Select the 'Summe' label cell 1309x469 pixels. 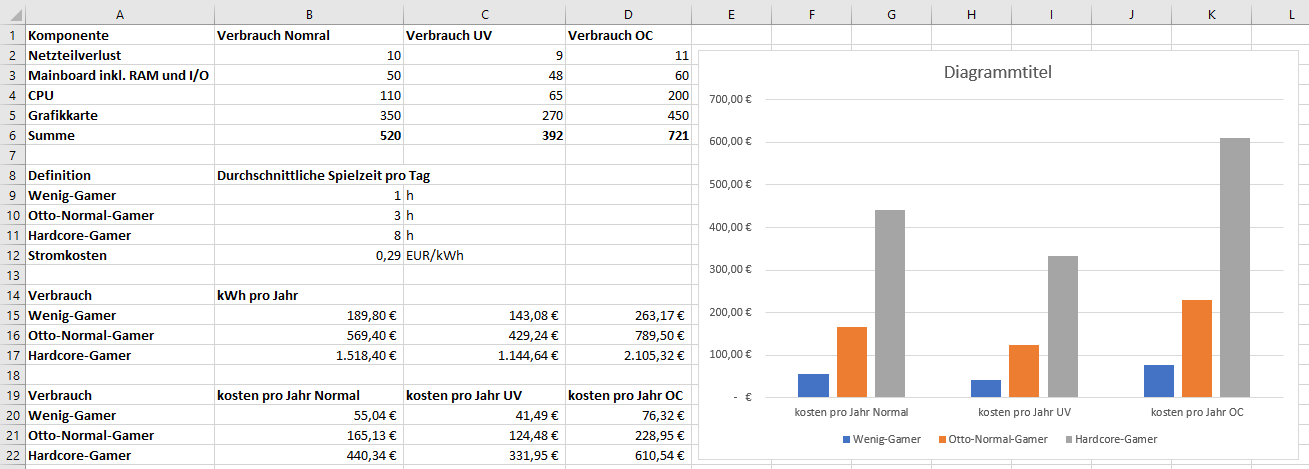pyautogui.click(x=120, y=135)
